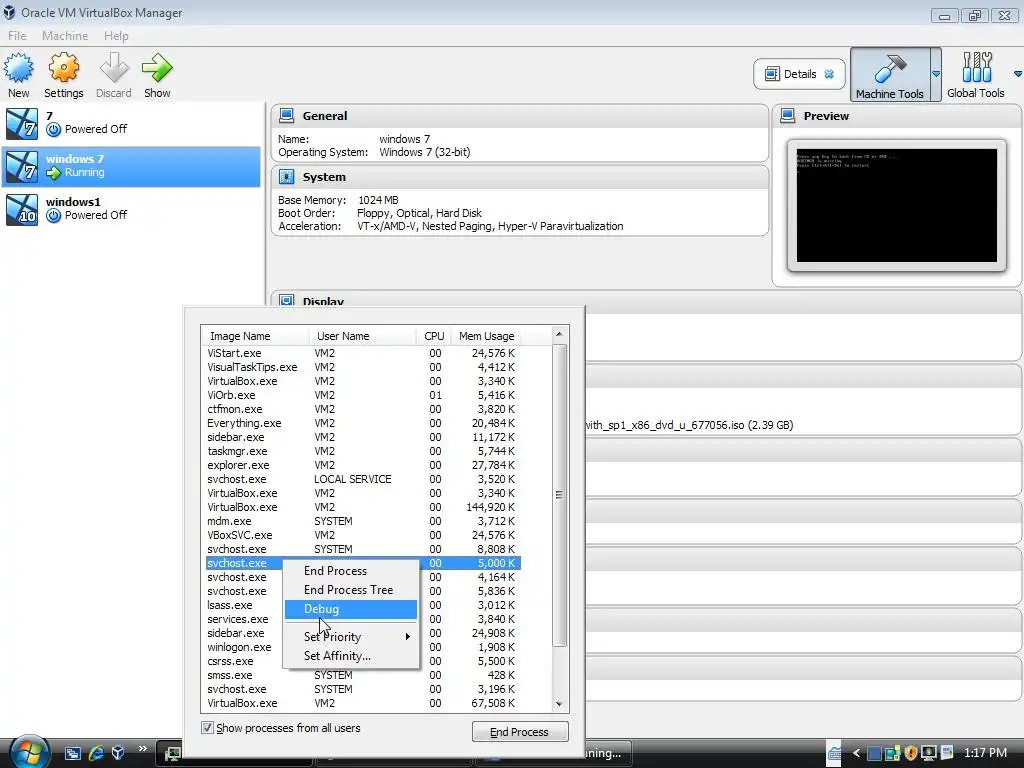Choose Debug in context menu
The height and width of the screenshot is (768, 1024).
point(351,609)
